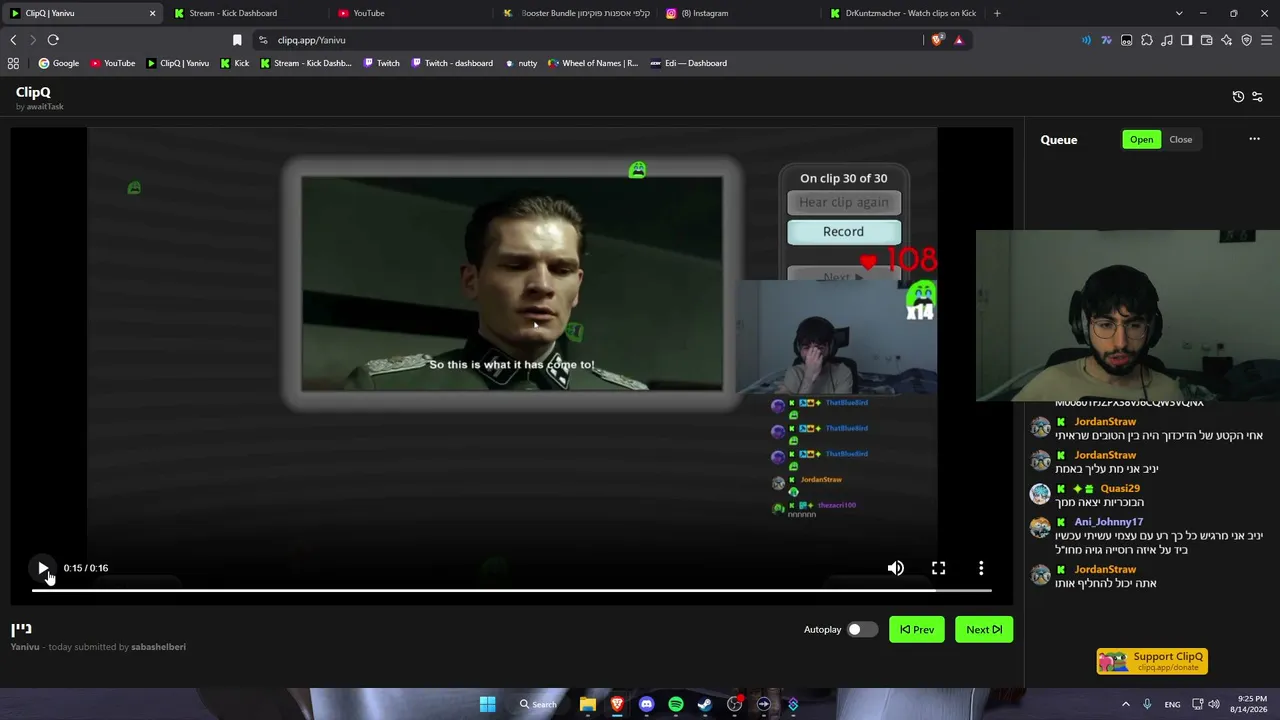Open File Explorer from the taskbar

pyautogui.click(x=588, y=704)
